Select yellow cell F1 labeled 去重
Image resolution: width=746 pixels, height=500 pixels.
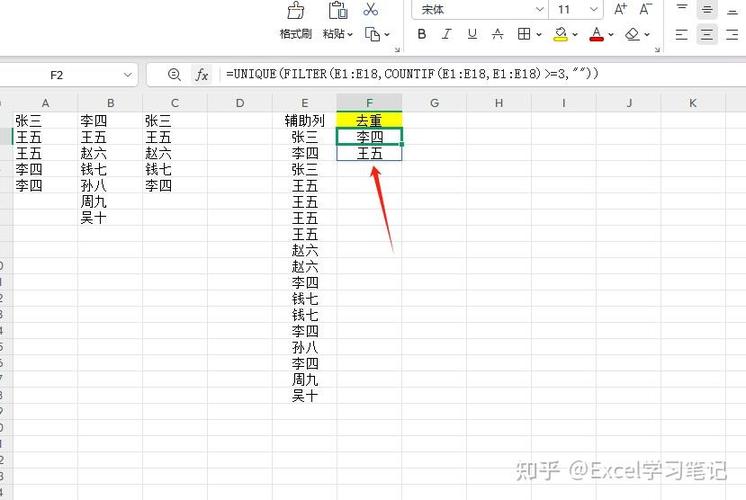click(369, 120)
